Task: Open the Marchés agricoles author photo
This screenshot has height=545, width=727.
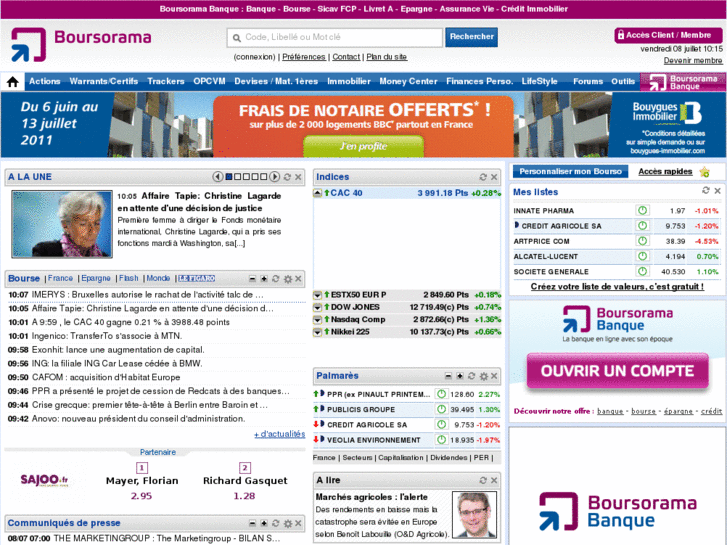Action: tap(474, 515)
